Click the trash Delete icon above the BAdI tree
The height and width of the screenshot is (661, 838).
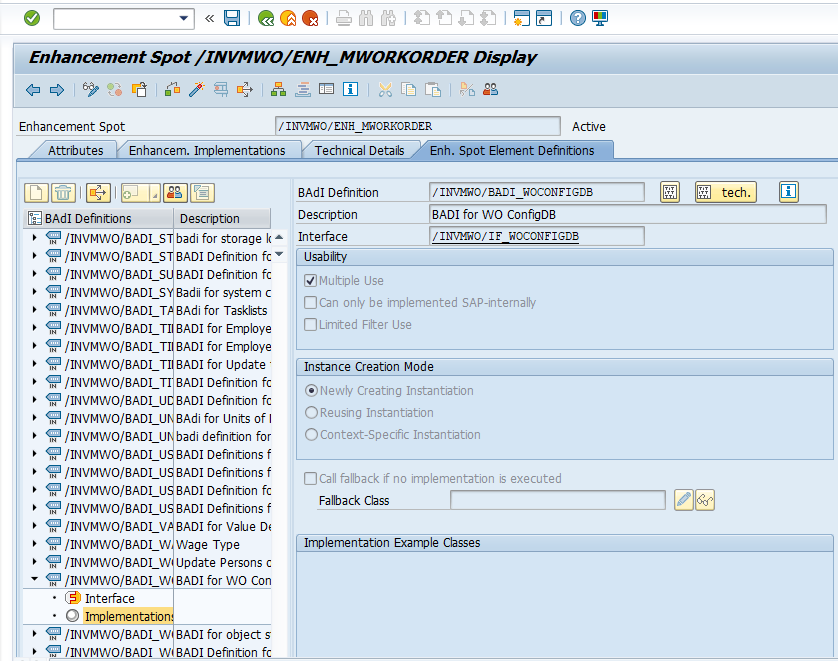click(x=63, y=193)
